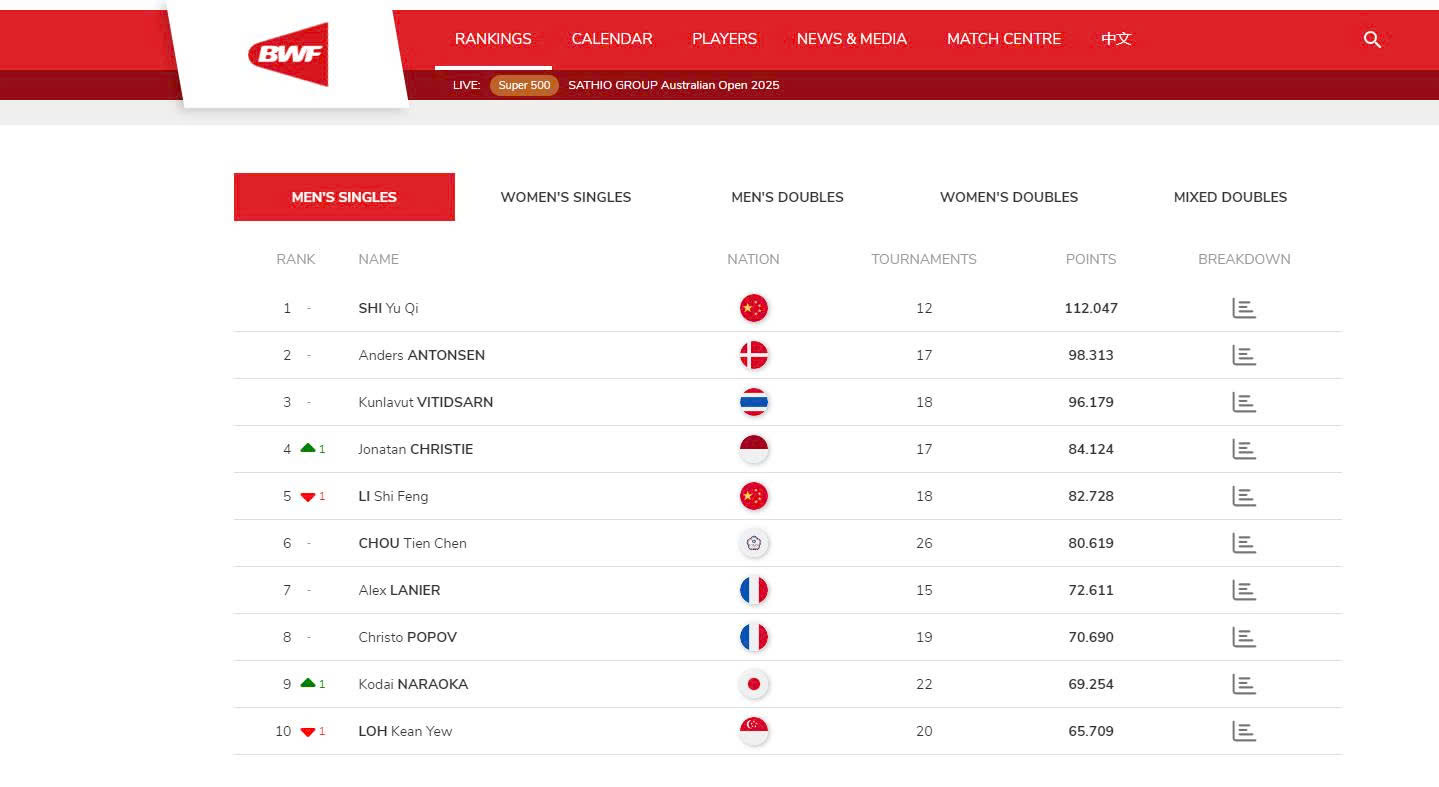The width and height of the screenshot is (1439, 787).
Task: Show points breakdown for Anders ANTONSEN
Action: coord(1243,355)
